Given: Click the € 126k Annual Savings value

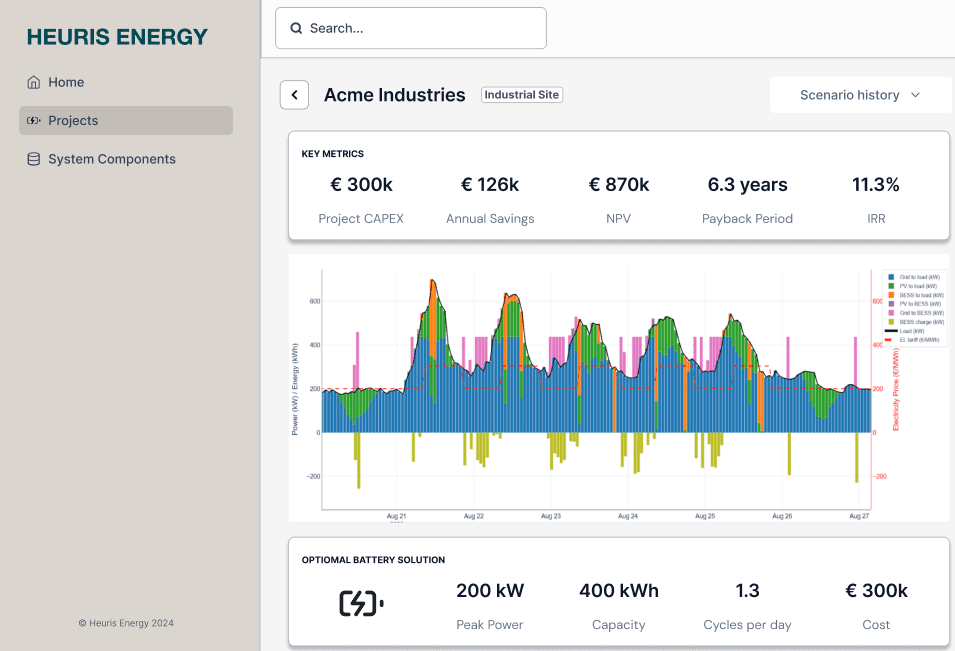Looking at the screenshot, I should [x=490, y=185].
